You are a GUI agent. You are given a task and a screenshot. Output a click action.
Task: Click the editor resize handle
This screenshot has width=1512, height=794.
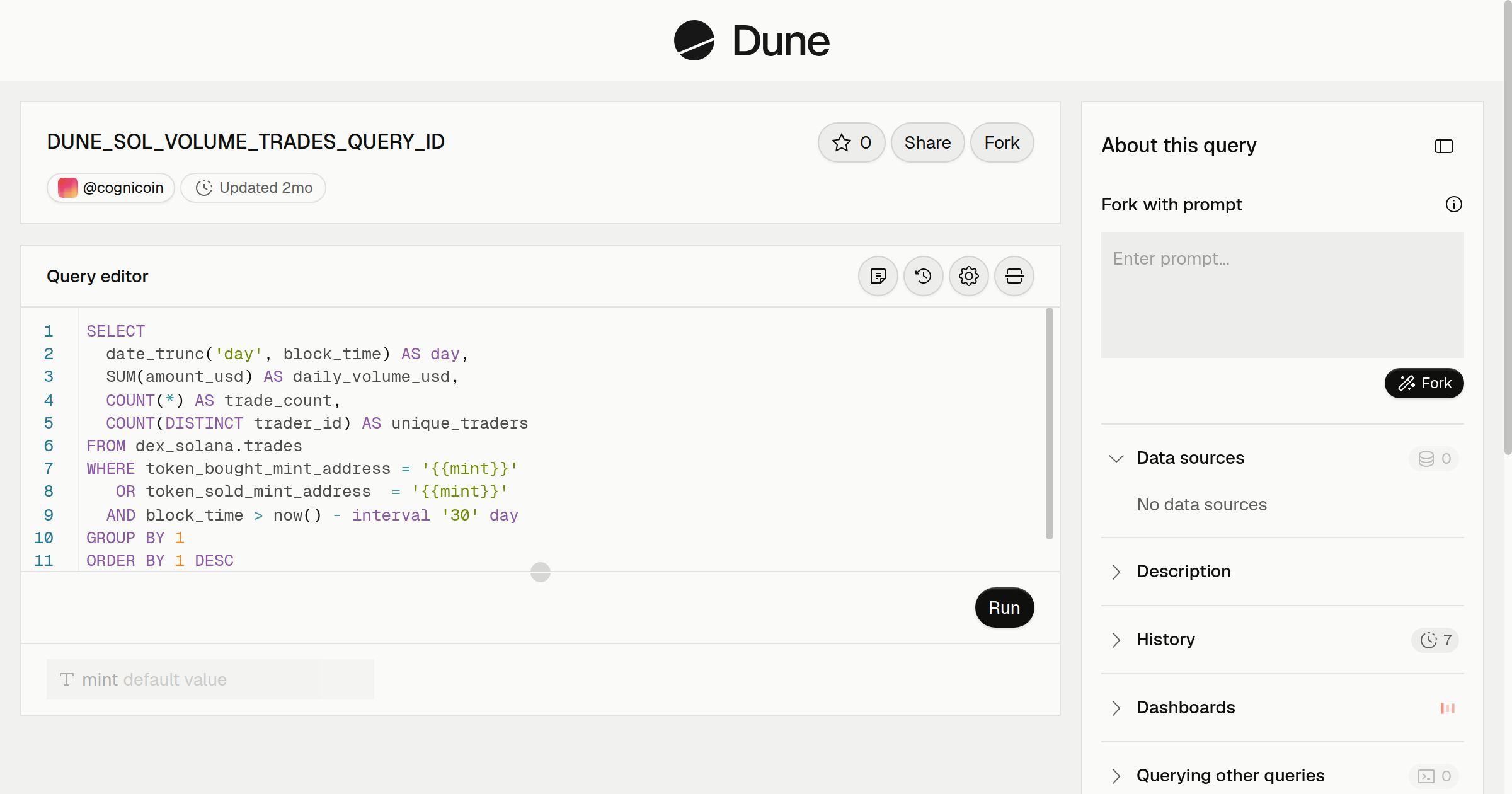pos(541,572)
